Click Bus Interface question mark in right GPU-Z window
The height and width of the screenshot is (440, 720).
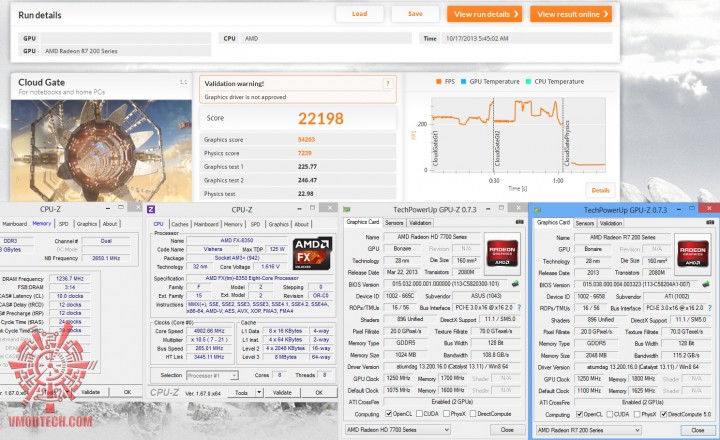[x=710, y=308]
